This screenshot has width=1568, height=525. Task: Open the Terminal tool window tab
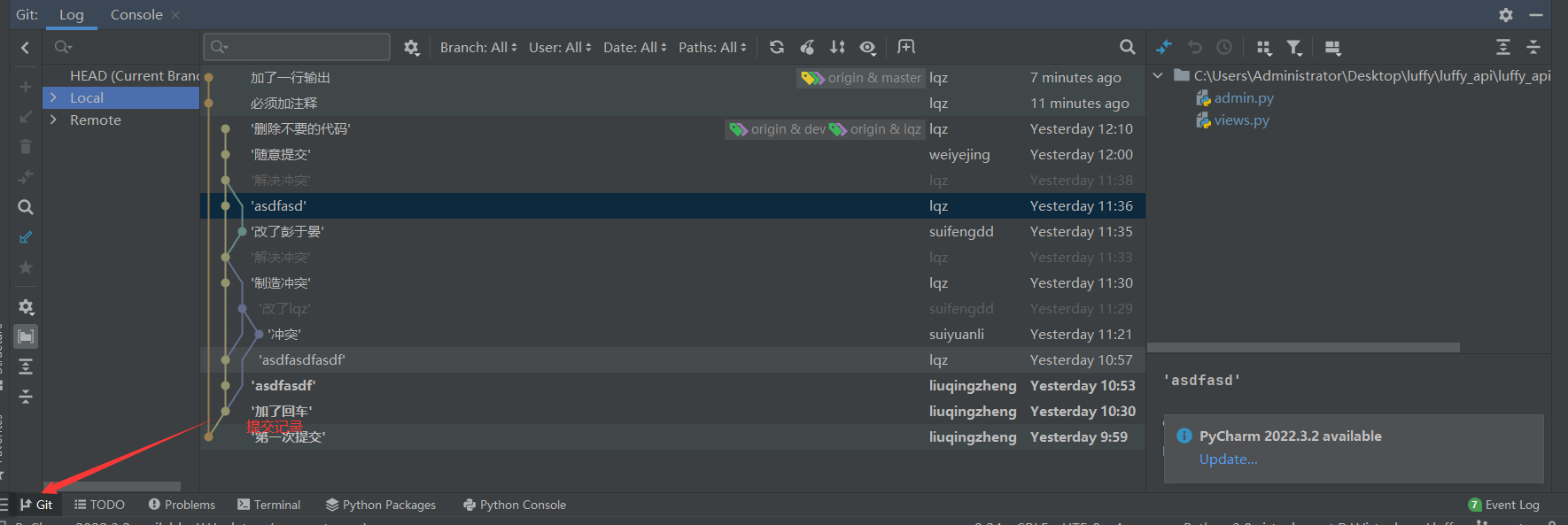click(x=269, y=505)
